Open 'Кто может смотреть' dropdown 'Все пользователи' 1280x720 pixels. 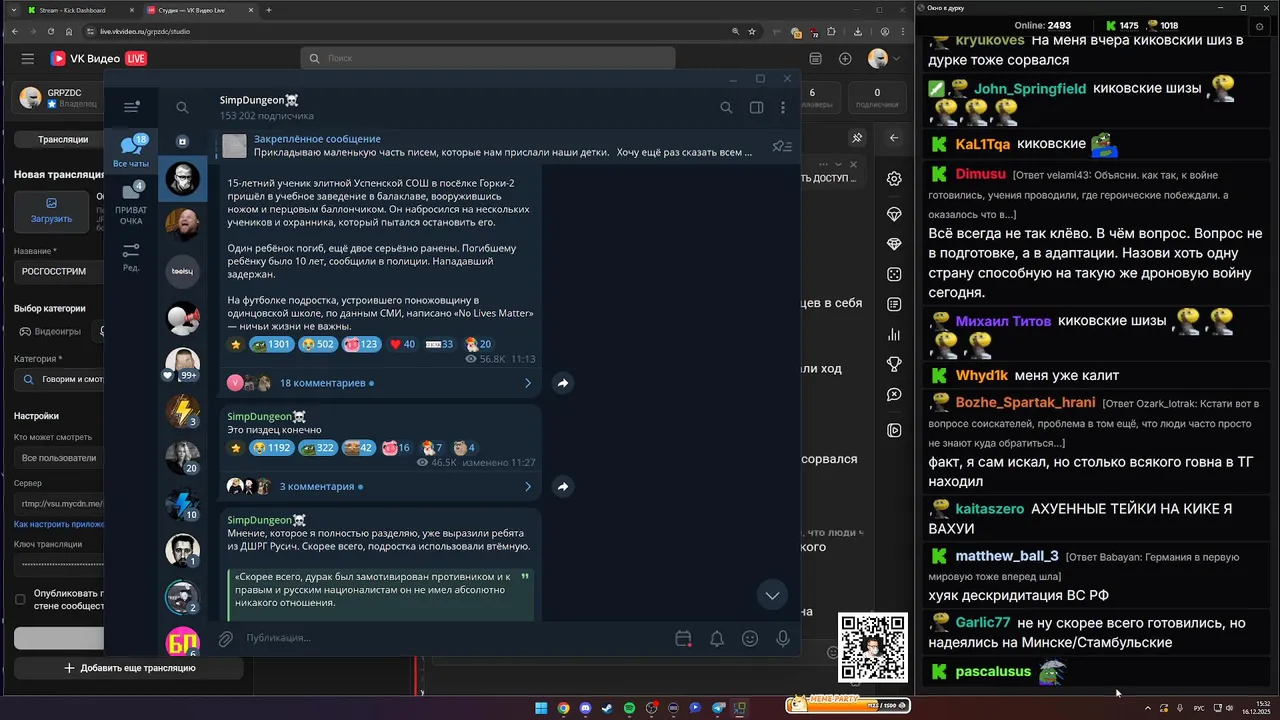coord(60,458)
